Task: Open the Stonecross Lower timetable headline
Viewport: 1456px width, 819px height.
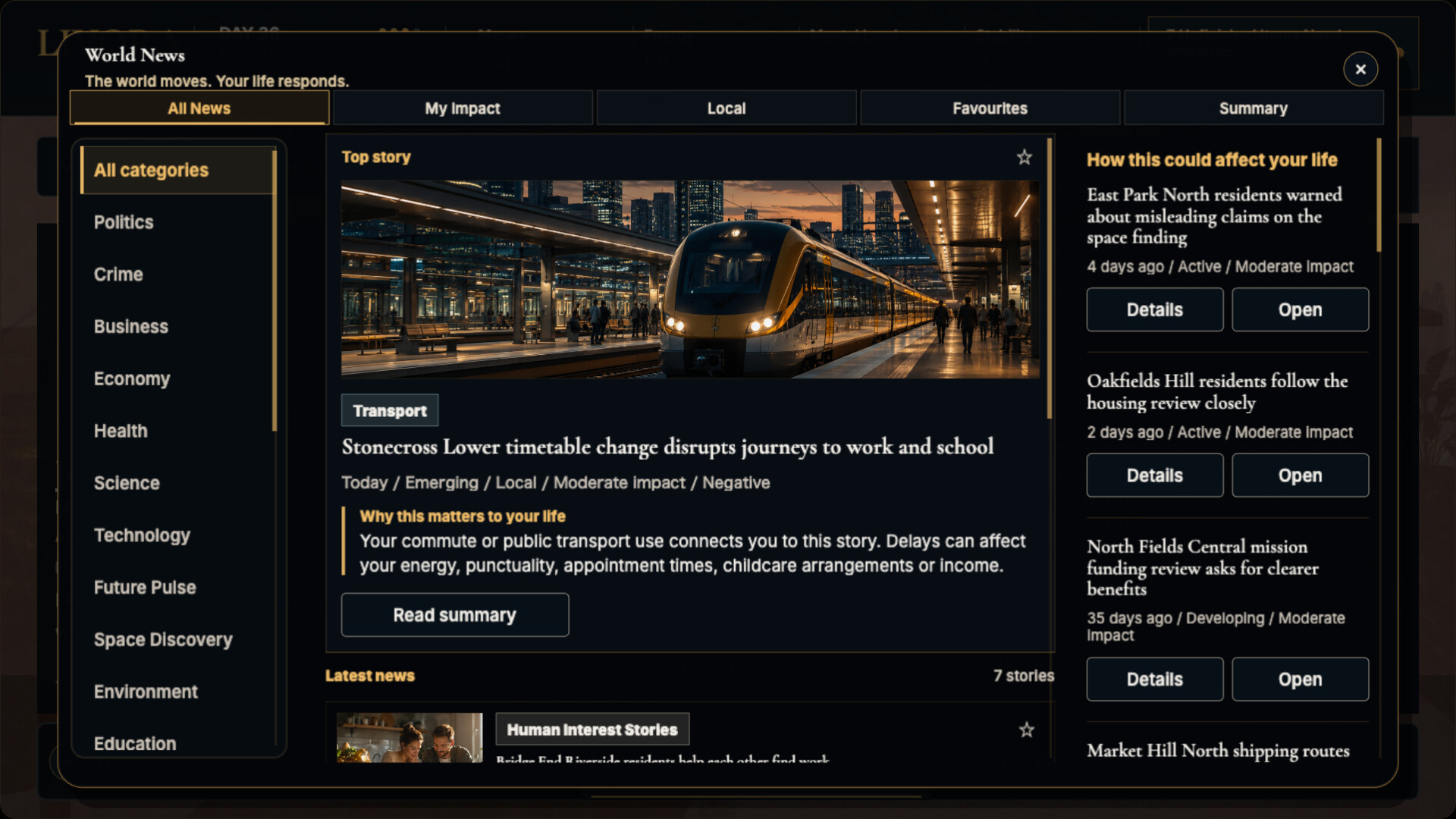Action: click(667, 447)
